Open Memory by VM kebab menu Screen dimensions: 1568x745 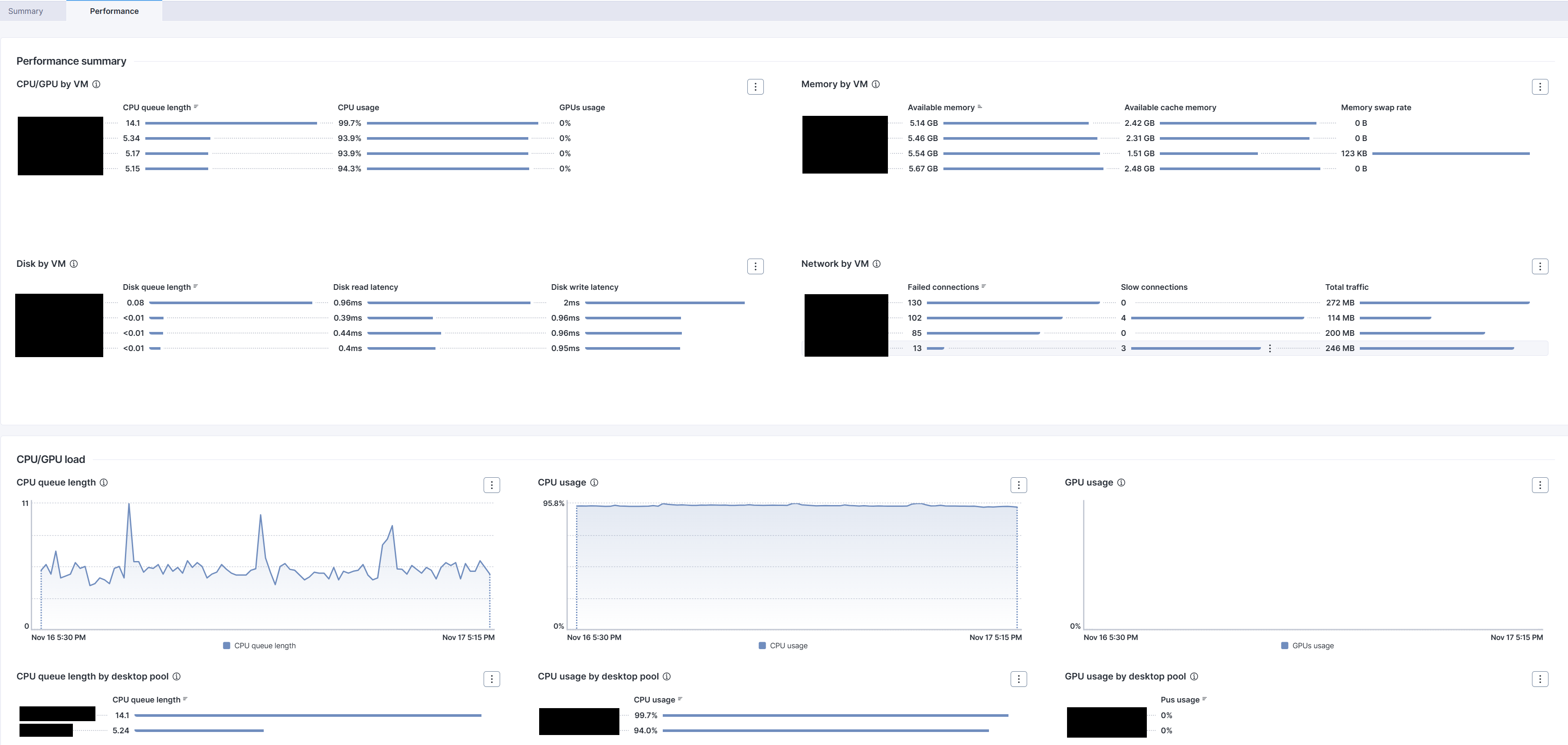pyautogui.click(x=1539, y=87)
